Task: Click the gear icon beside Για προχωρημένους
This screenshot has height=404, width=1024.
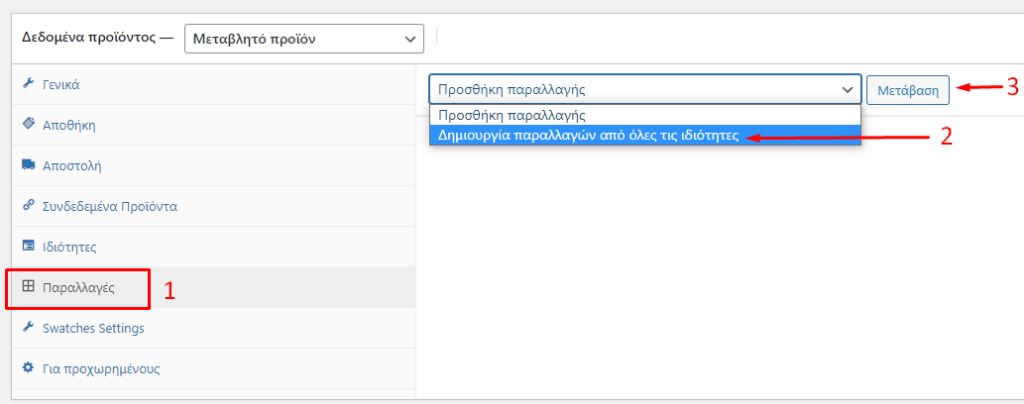Action: [28, 368]
